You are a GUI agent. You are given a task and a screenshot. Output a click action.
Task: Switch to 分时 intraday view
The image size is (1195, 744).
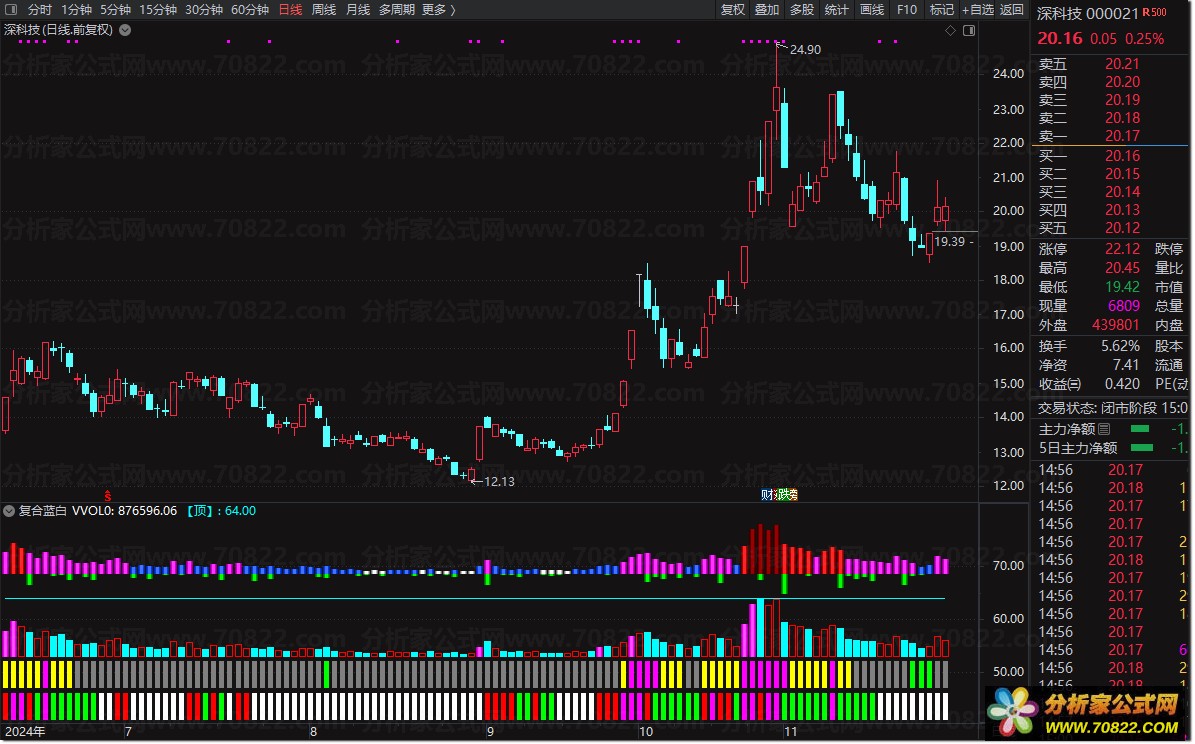(x=40, y=10)
